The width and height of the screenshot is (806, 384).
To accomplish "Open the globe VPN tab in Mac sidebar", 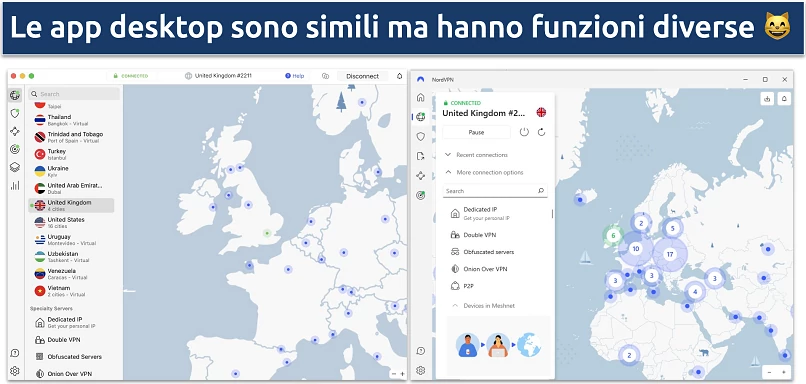I will (15, 95).
